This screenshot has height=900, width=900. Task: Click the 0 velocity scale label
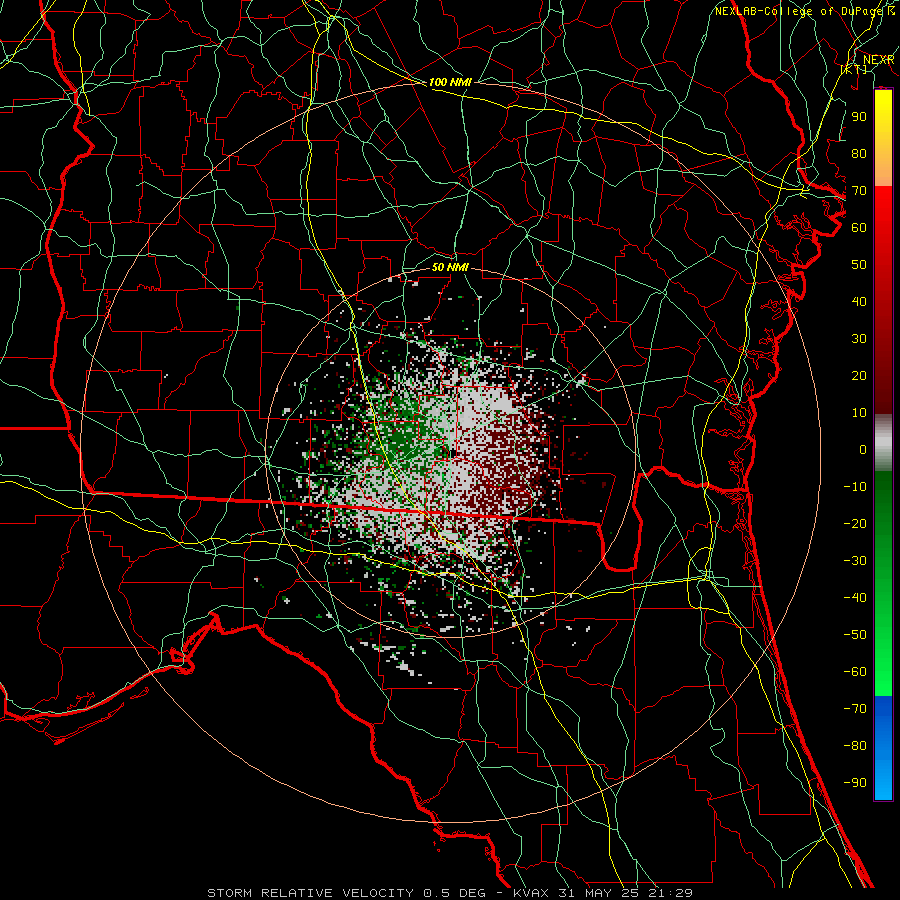point(863,450)
